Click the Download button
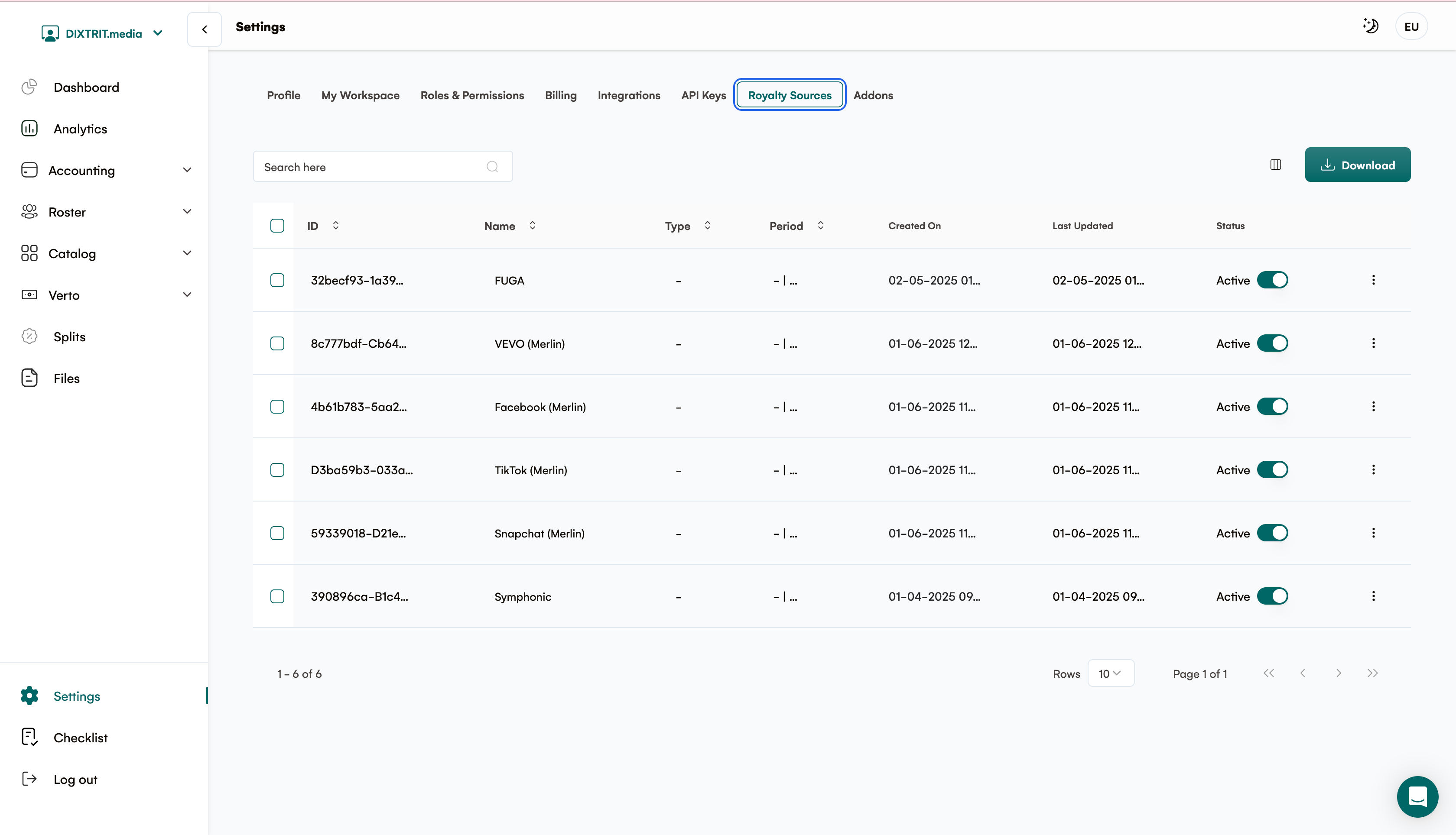 (1357, 165)
